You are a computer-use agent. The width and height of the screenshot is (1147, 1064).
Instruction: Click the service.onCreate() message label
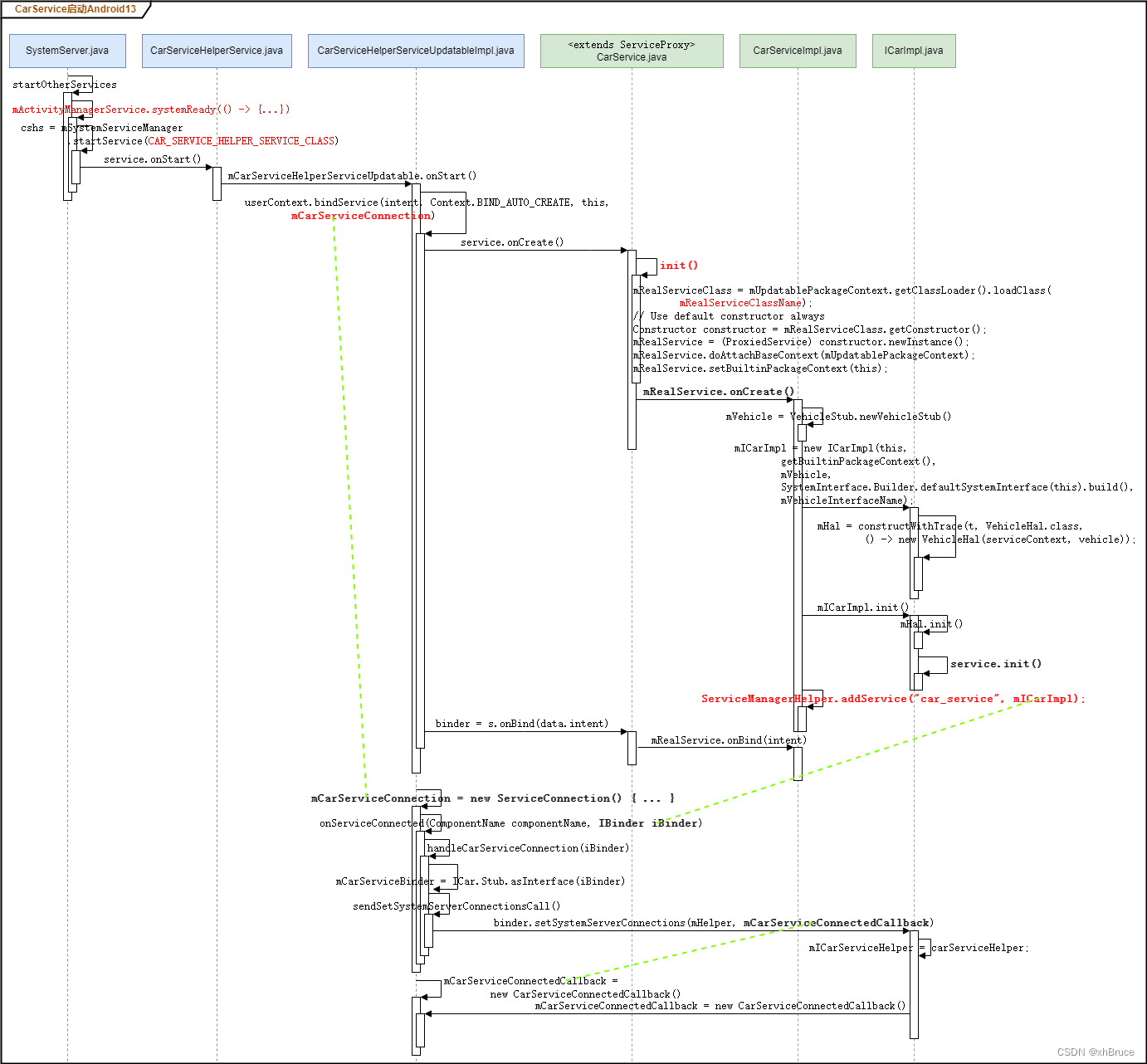(512, 242)
